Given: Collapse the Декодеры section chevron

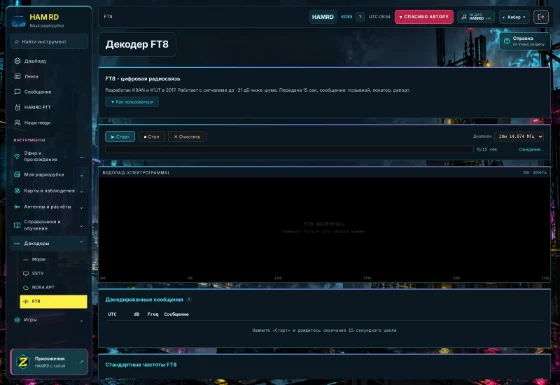Looking at the screenshot, I should click(x=81, y=242).
